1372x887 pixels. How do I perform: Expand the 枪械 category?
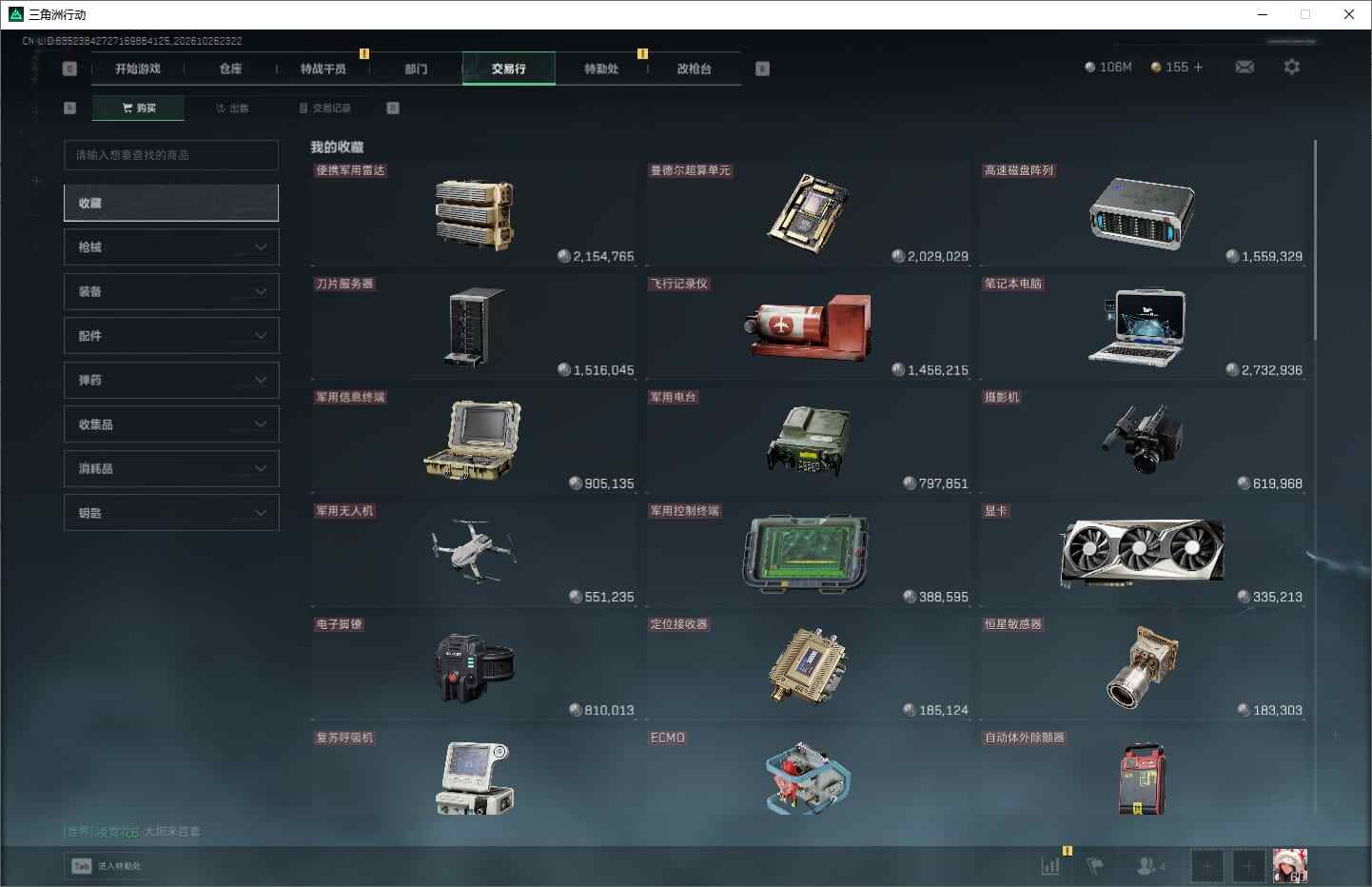pyautogui.click(x=171, y=247)
